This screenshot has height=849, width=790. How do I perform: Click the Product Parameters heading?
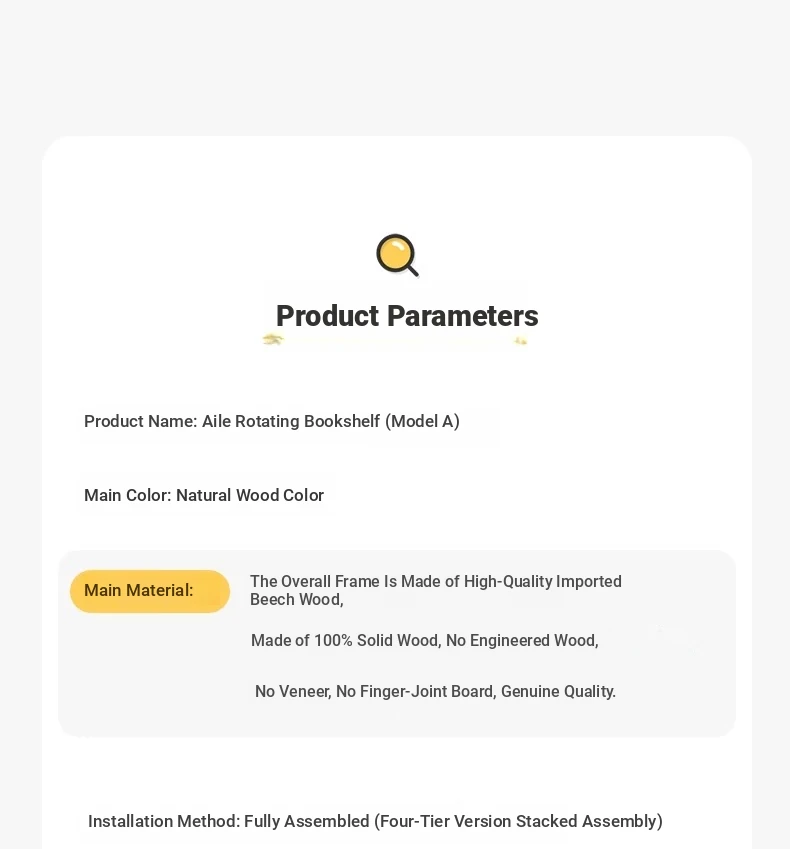click(407, 316)
